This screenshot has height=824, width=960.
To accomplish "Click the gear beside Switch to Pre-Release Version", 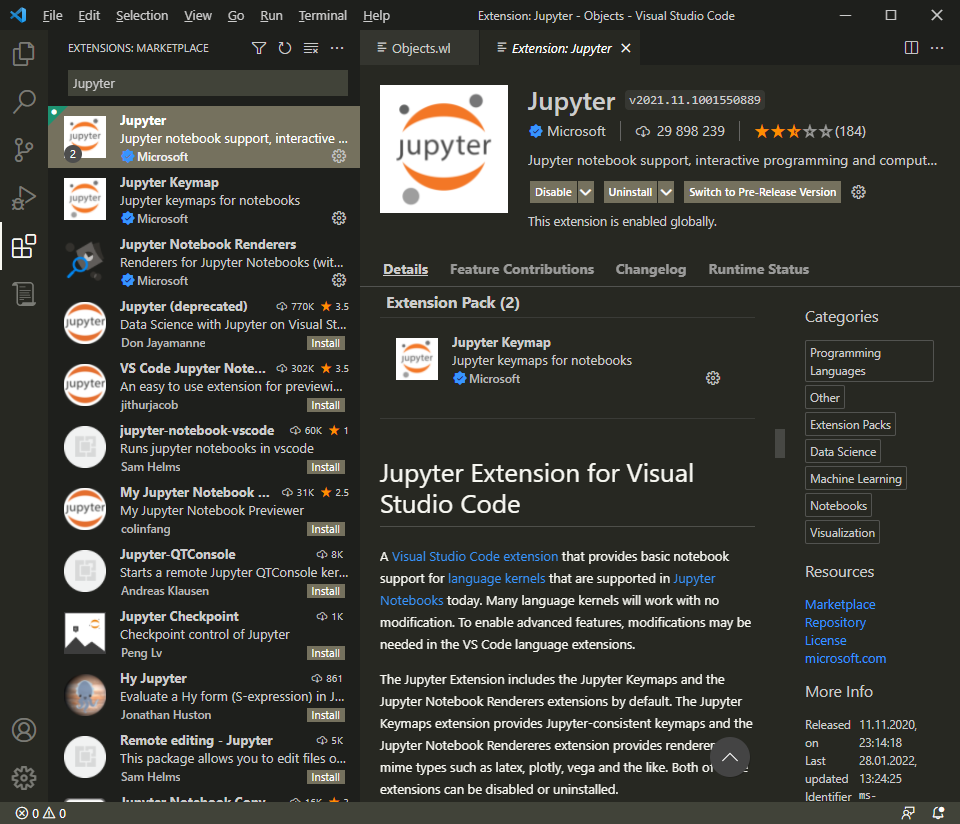I will [858, 192].
